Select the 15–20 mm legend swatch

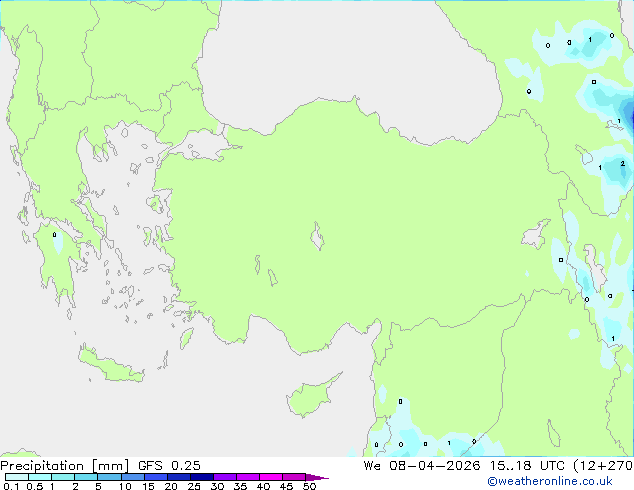[155, 477]
